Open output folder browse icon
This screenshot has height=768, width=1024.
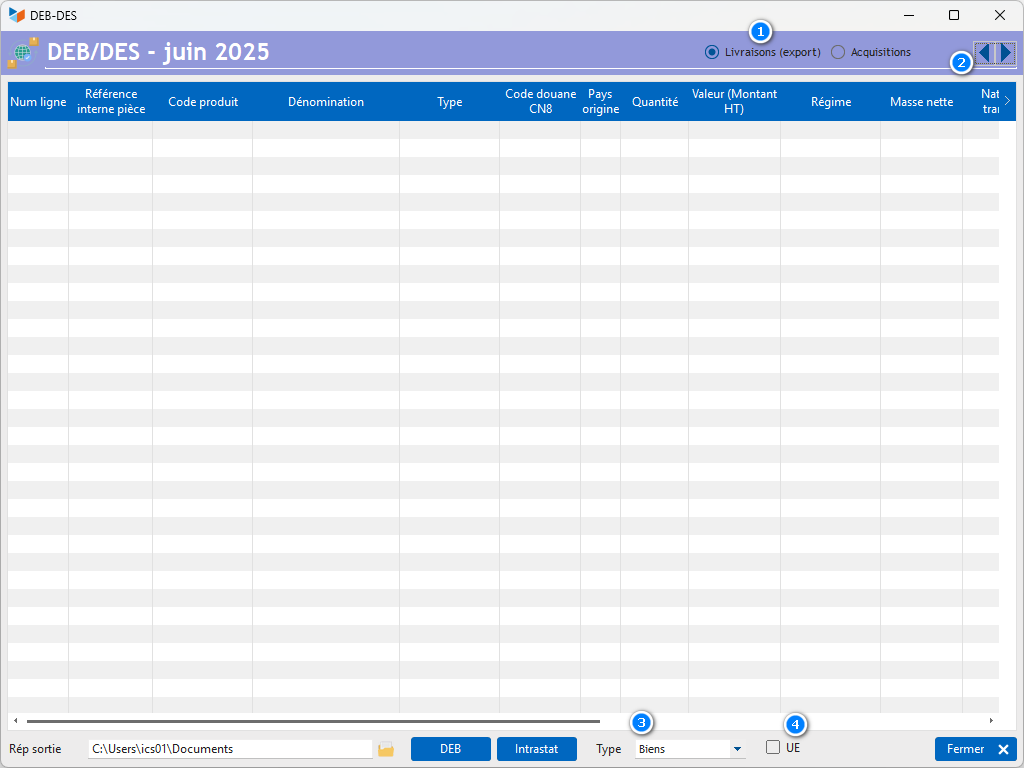click(x=386, y=749)
